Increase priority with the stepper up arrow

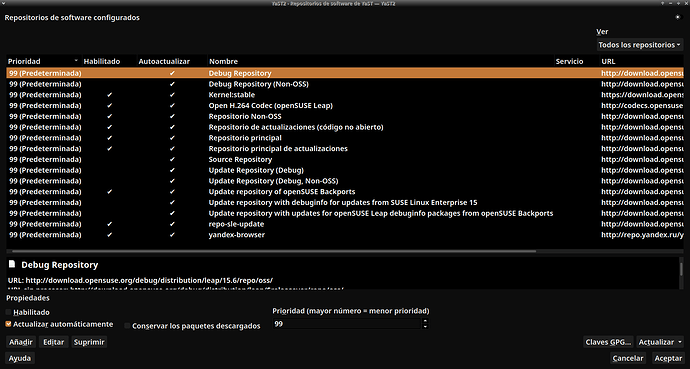(425, 321)
